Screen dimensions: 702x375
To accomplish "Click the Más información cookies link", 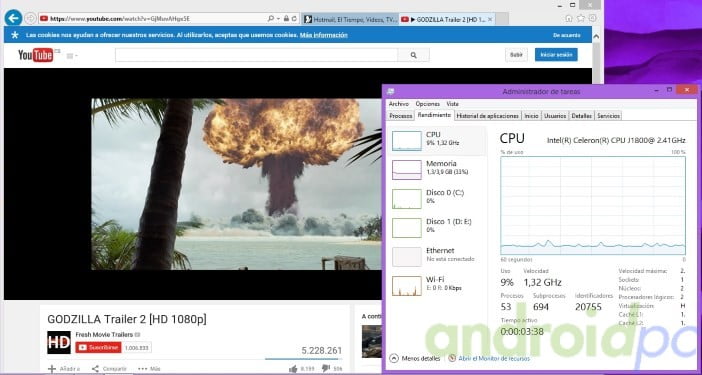I will (324, 35).
